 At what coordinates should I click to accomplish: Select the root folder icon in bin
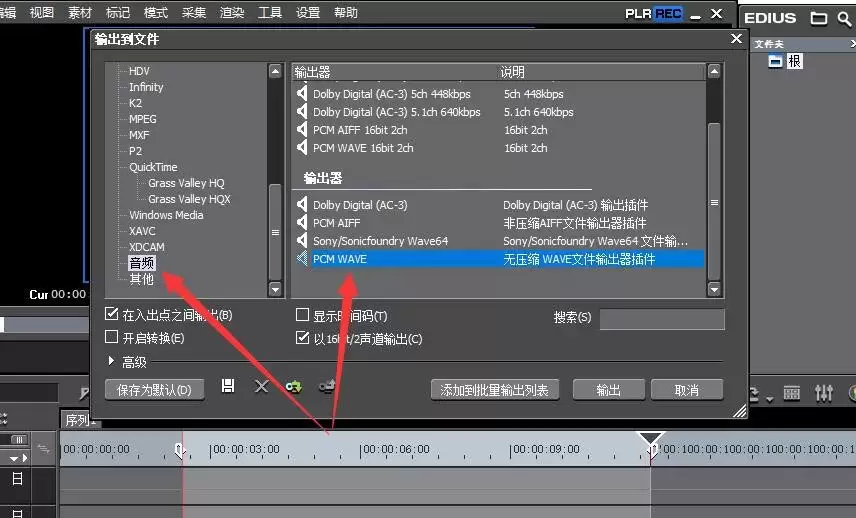click(x=775, y=61)
